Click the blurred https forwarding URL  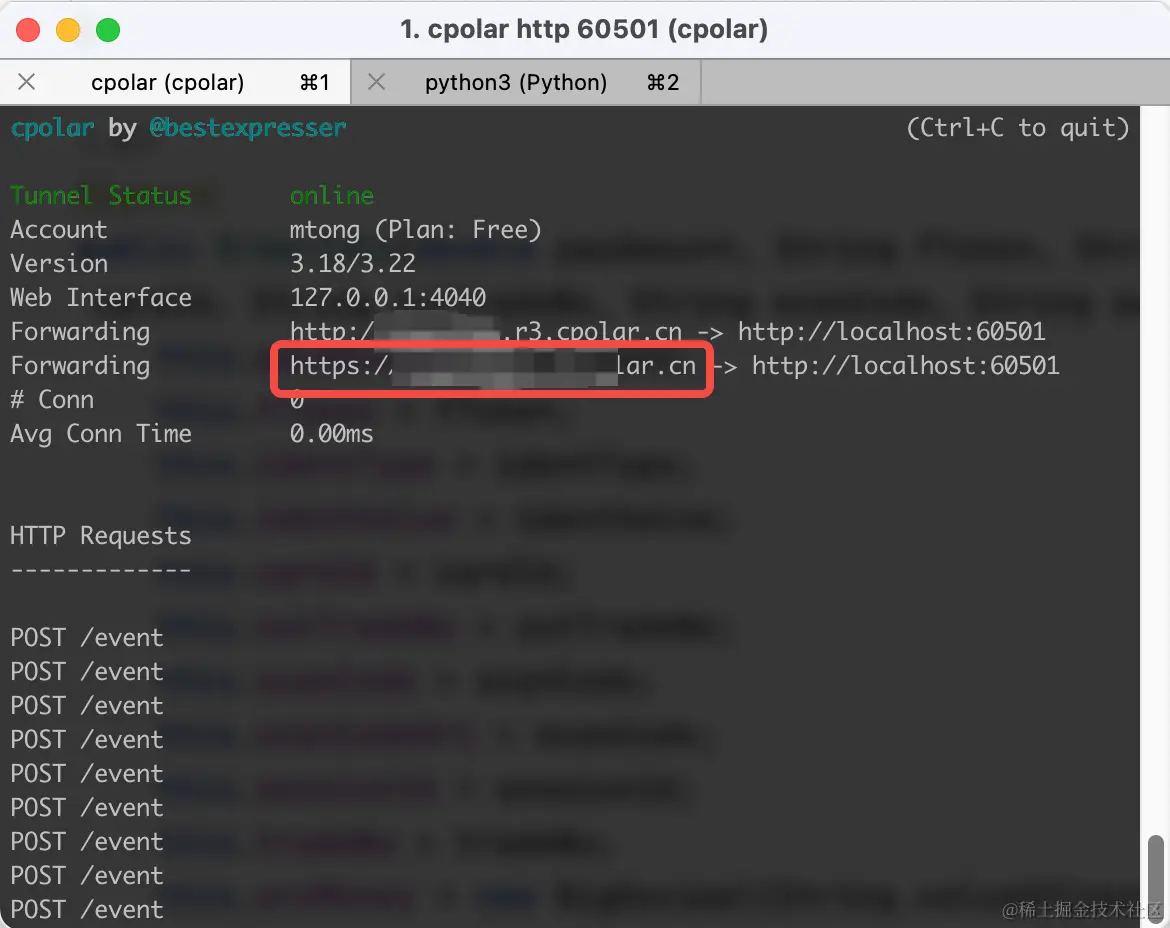pos(492,366)
